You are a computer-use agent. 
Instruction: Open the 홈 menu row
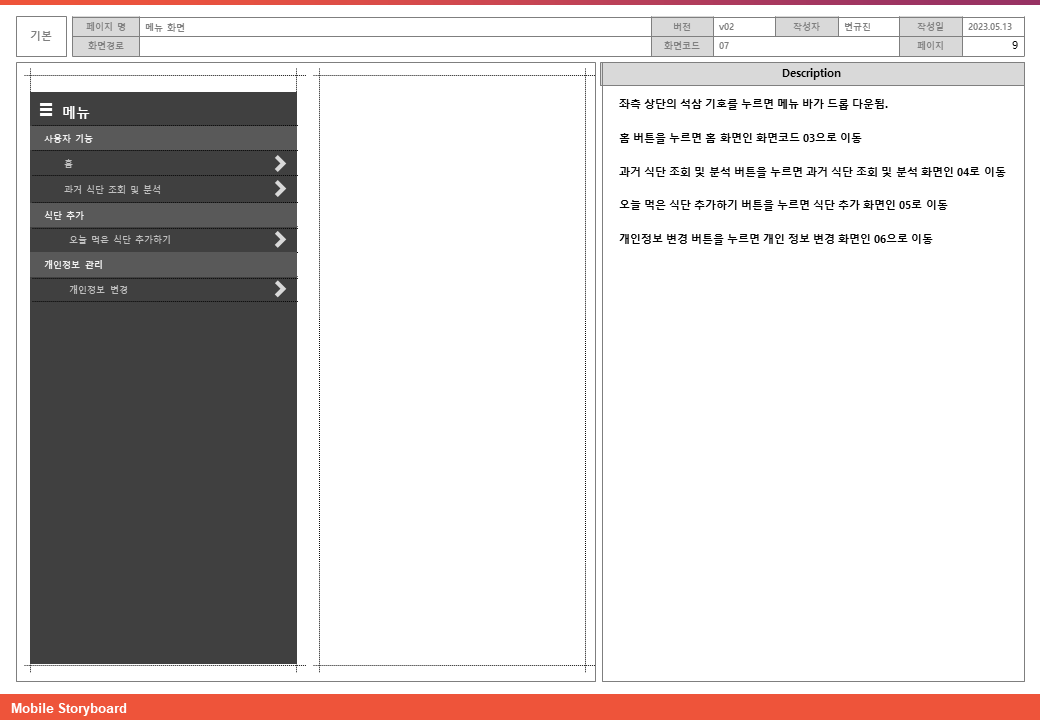tap(164, 164)
